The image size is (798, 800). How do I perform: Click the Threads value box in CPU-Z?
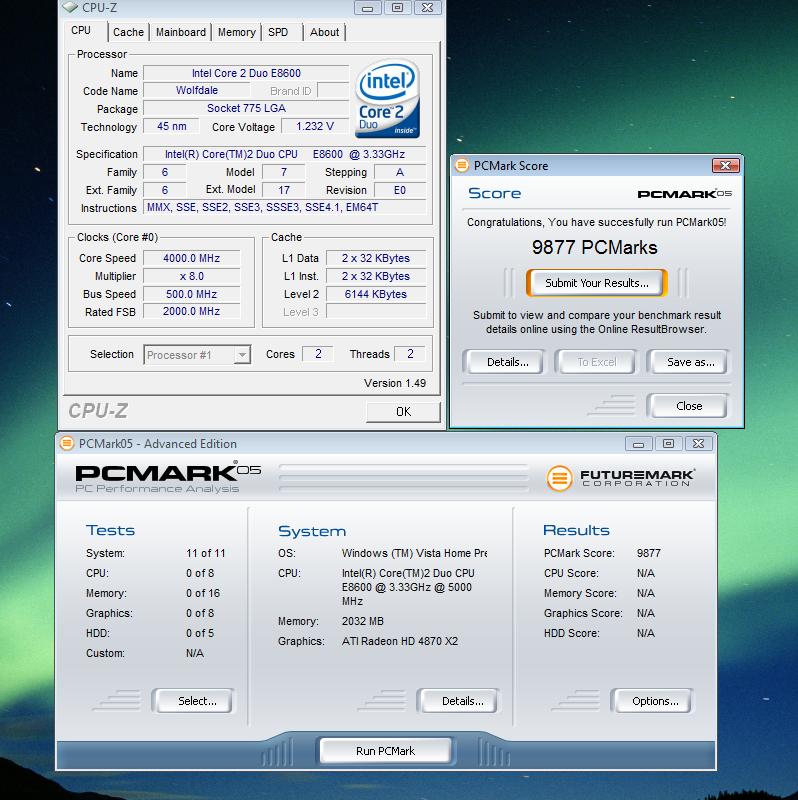[x=410, y=354]
